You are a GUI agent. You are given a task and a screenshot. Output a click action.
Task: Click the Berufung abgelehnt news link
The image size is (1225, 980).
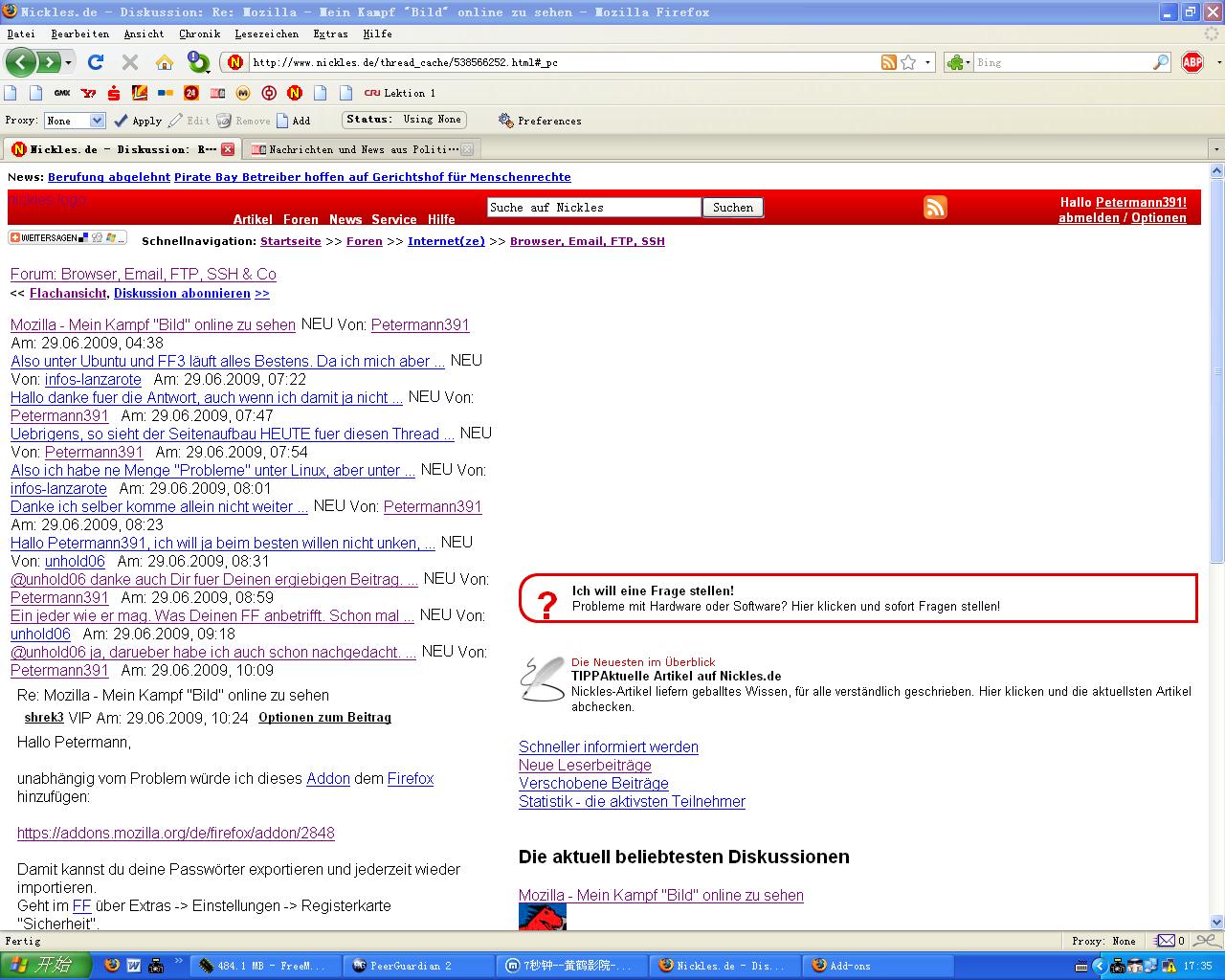pyautogui.click(x=109, y=177)
